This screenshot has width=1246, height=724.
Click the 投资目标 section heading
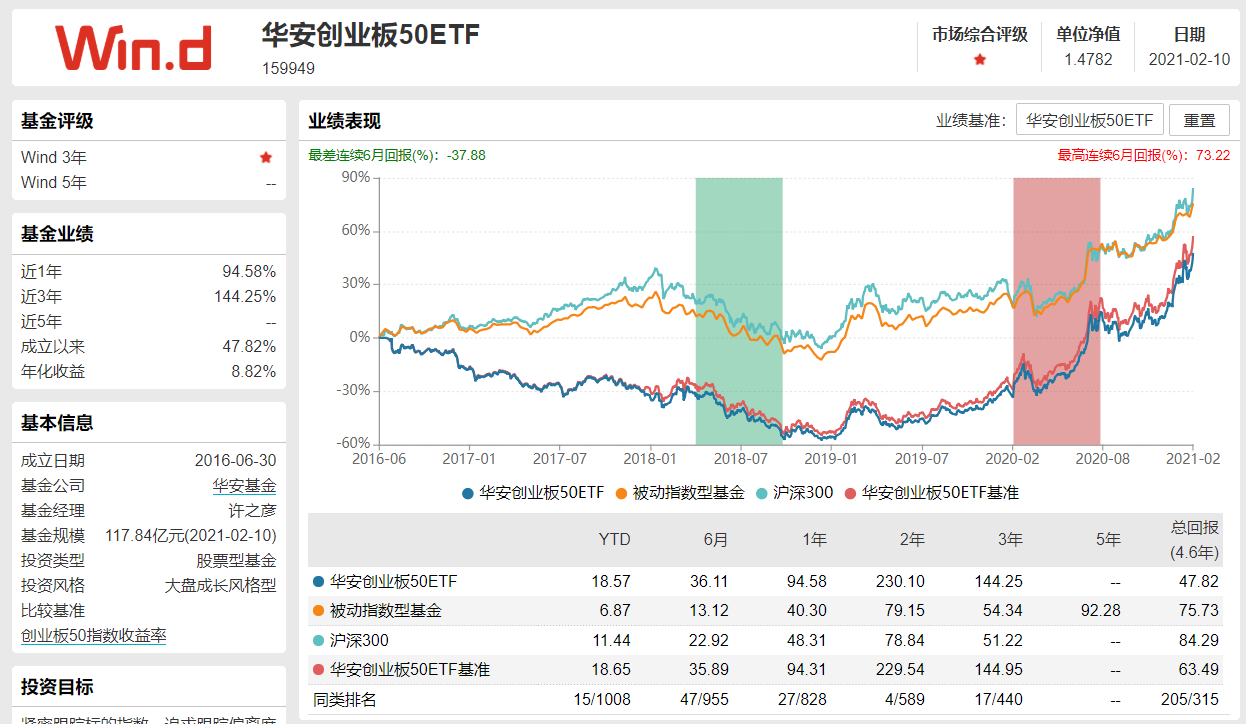pos(57,687)
